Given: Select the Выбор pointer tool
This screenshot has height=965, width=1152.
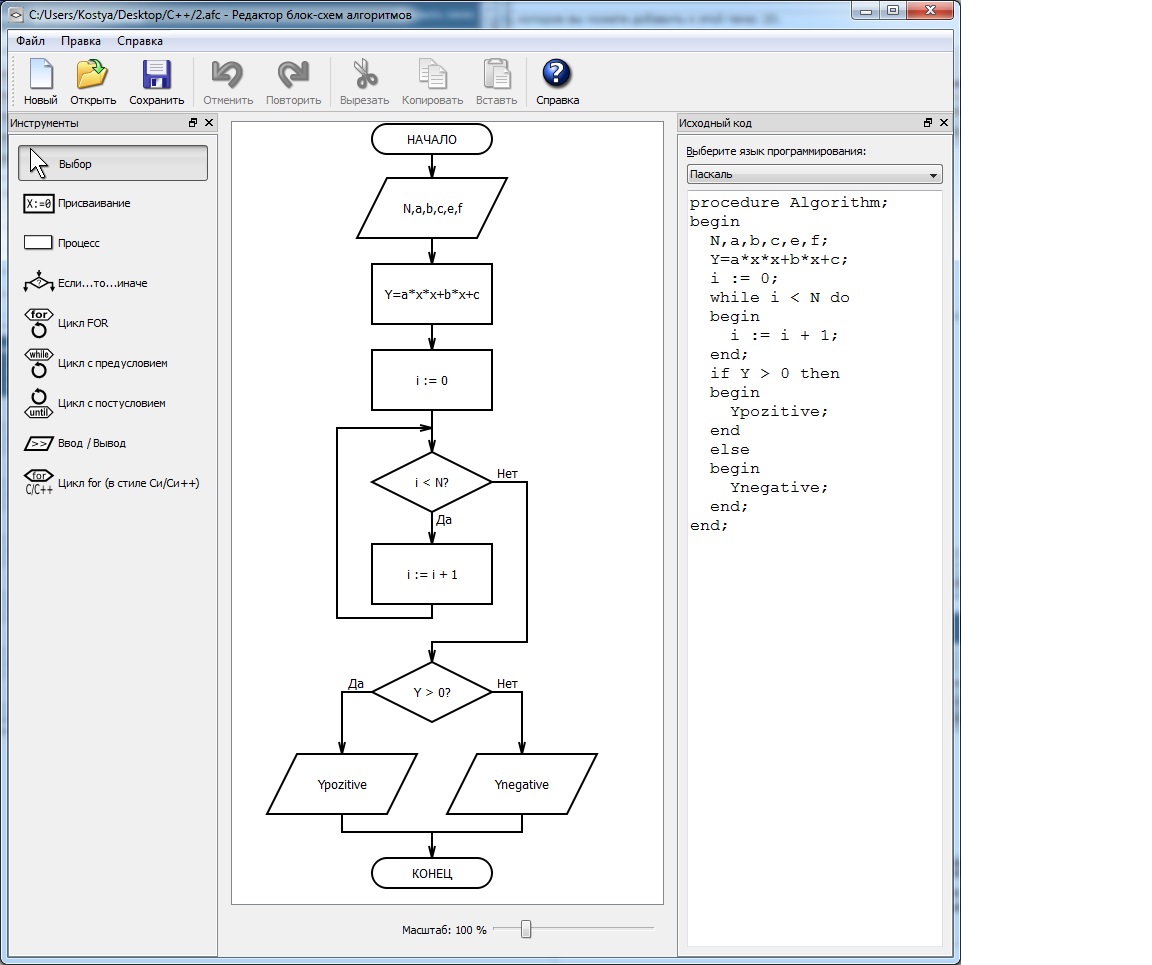Looking at the screenshot, I should (x=113, y=164).
